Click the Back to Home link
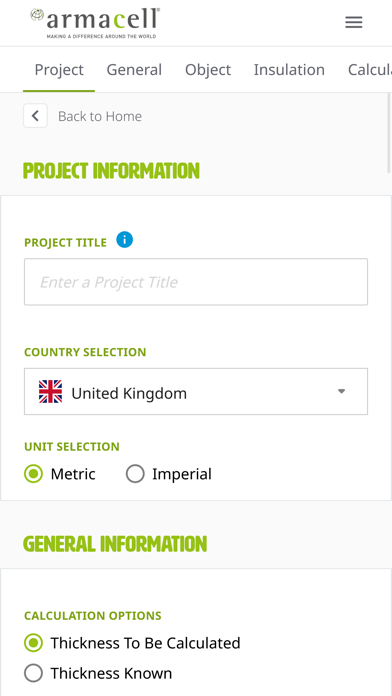The height and width of the screenshot is (696, 392). click(x=100, y=116)
